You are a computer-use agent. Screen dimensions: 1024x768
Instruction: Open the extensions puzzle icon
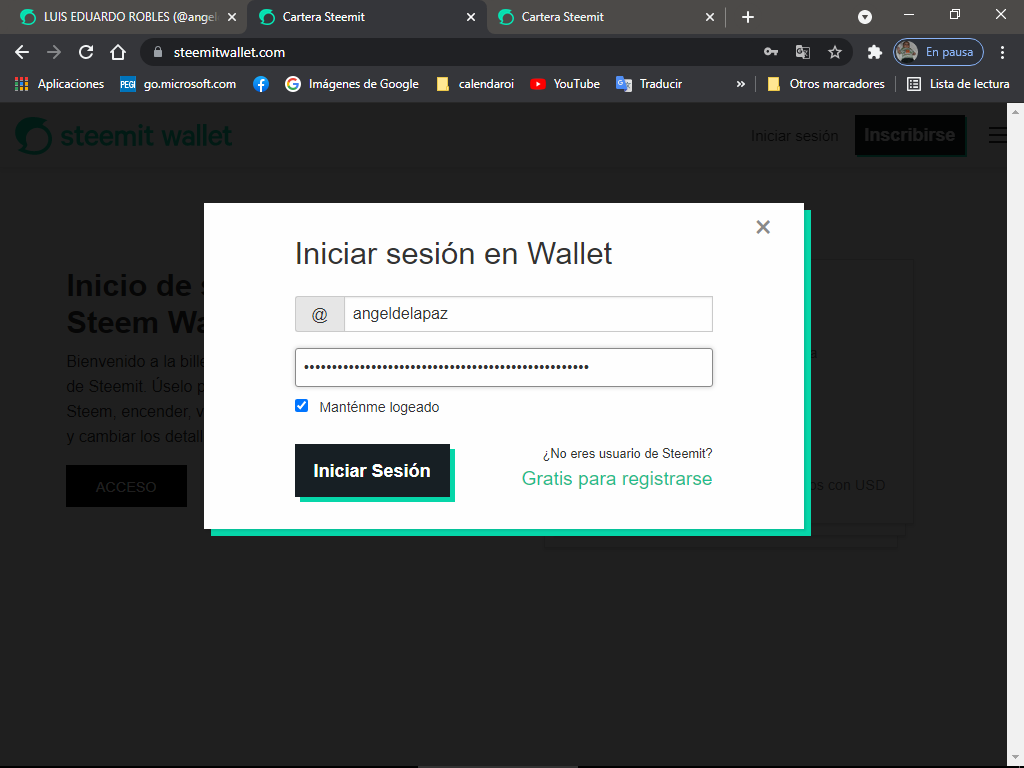click(874, 52)
